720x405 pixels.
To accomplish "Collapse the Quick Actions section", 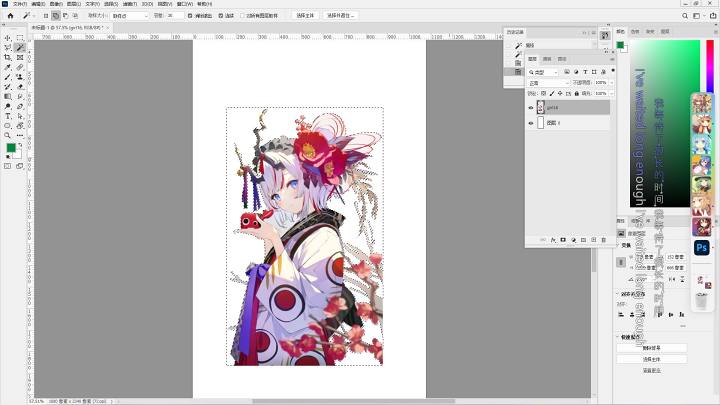I will coord(618,337).
